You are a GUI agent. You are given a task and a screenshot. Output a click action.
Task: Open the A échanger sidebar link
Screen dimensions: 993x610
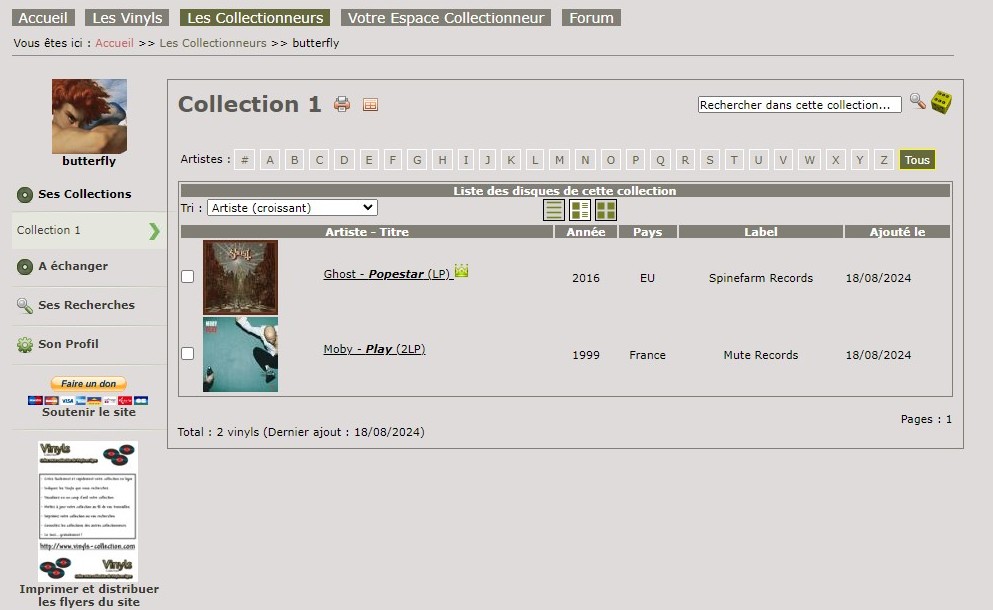(x=73, y=266)
